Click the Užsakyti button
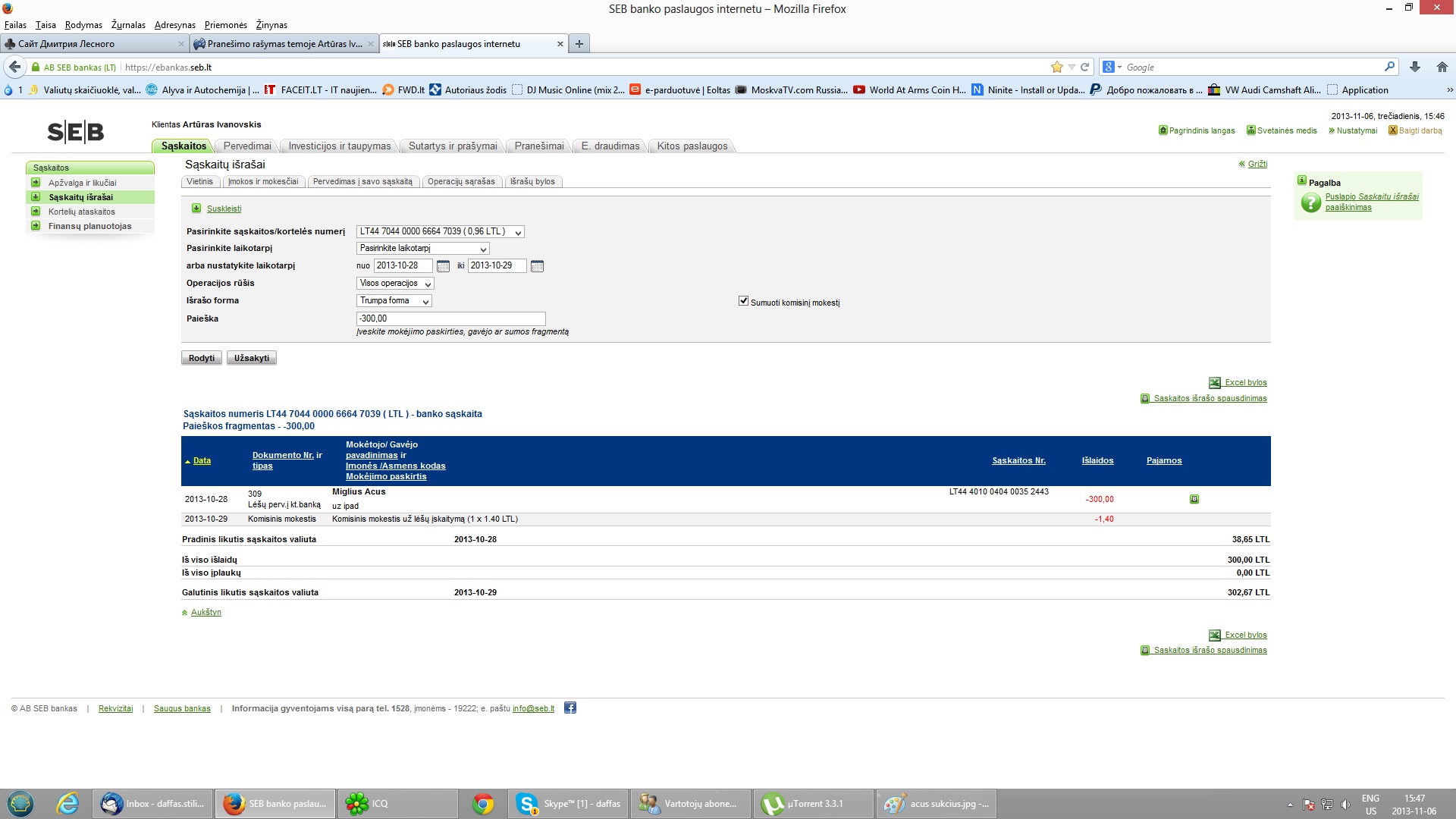 point(252,358)
